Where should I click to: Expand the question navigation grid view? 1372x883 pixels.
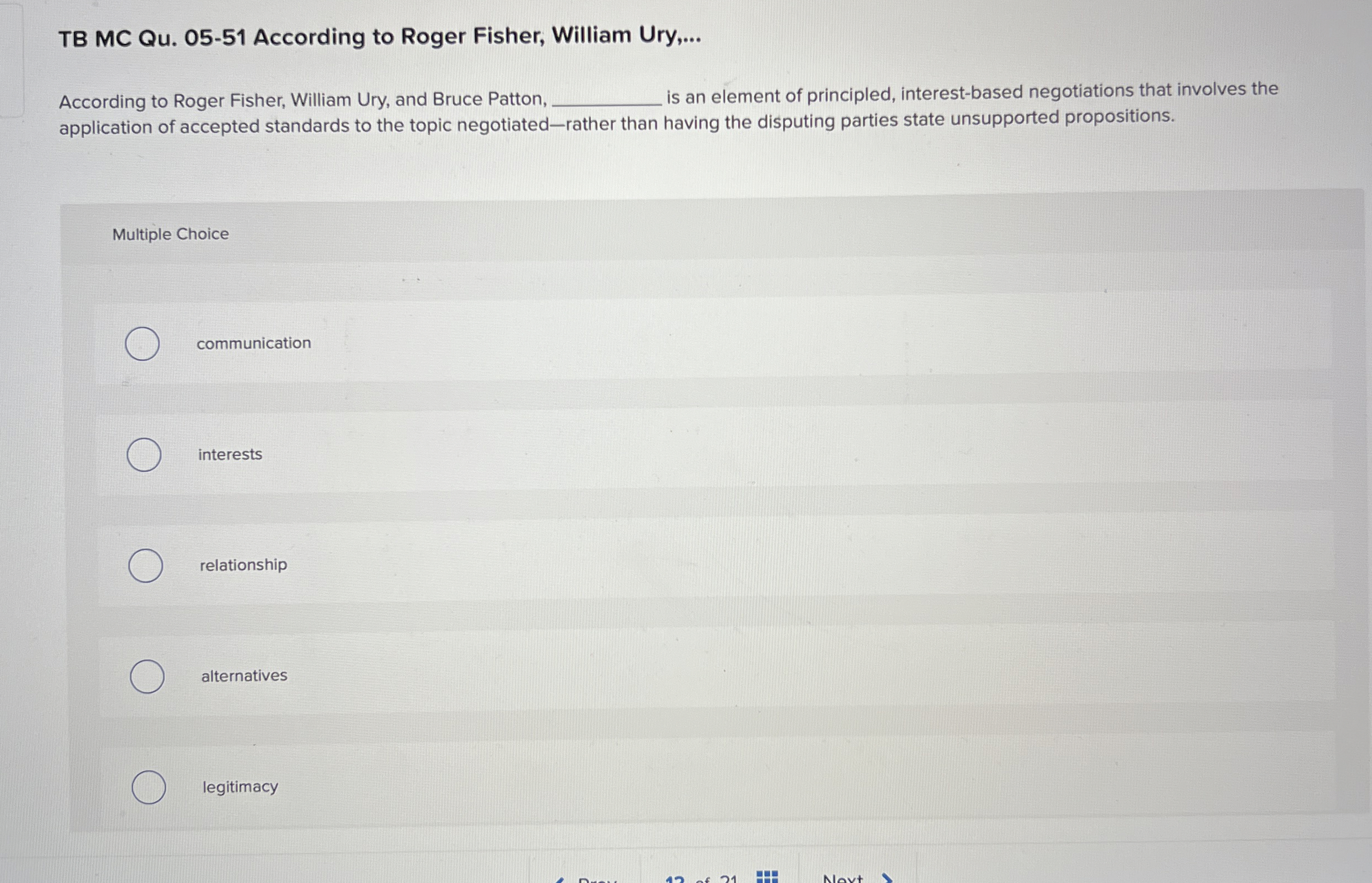pos(769,876)
